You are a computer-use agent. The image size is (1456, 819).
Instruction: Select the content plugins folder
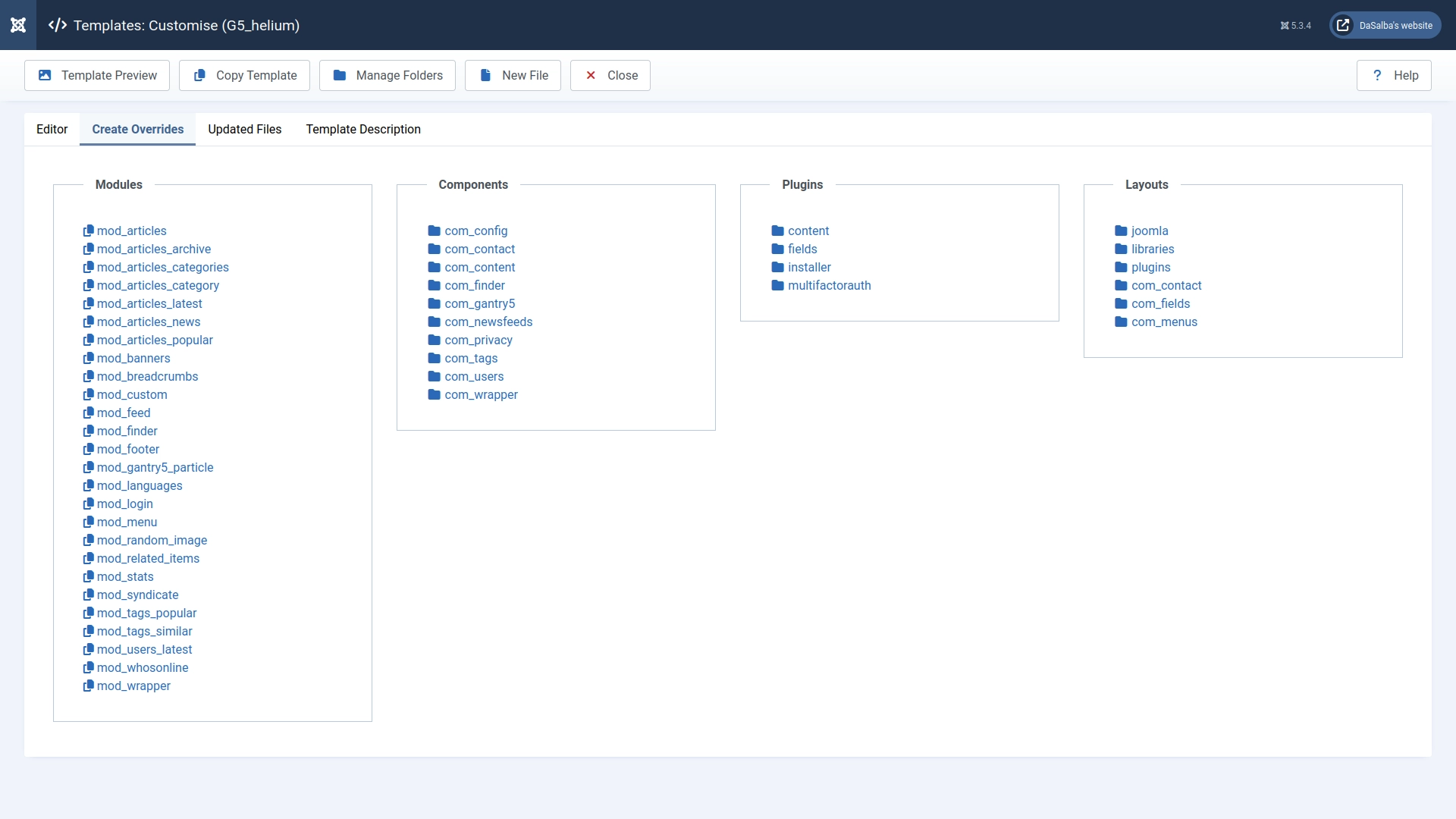[808, 231]
